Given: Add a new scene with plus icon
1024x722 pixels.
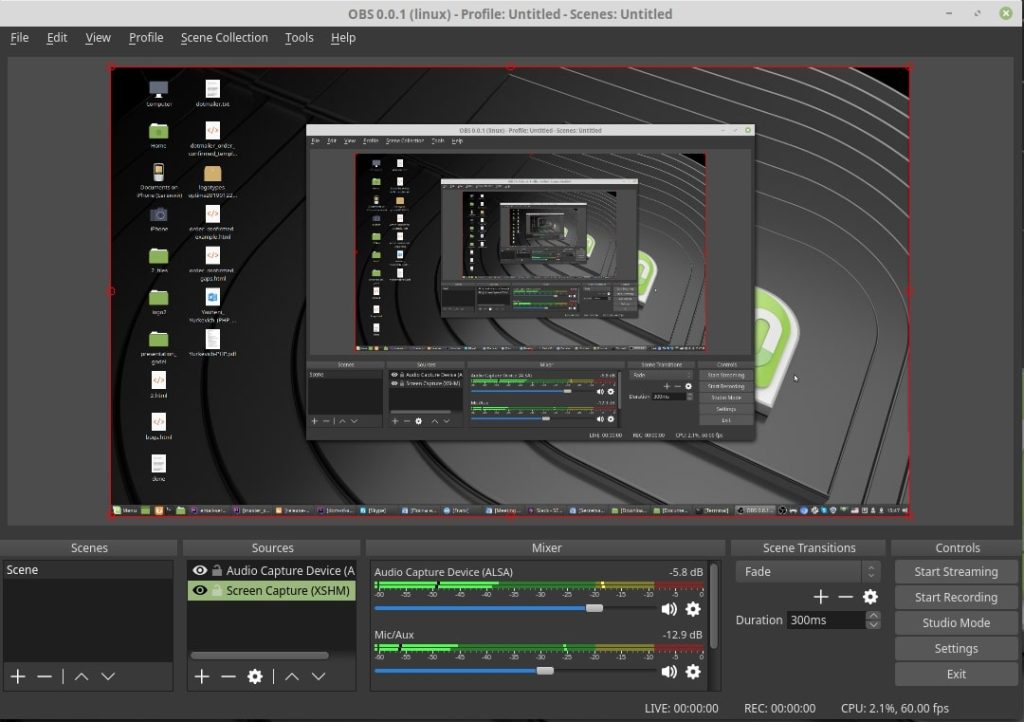Looking at the screenshot, I should (x=18, y=676).
